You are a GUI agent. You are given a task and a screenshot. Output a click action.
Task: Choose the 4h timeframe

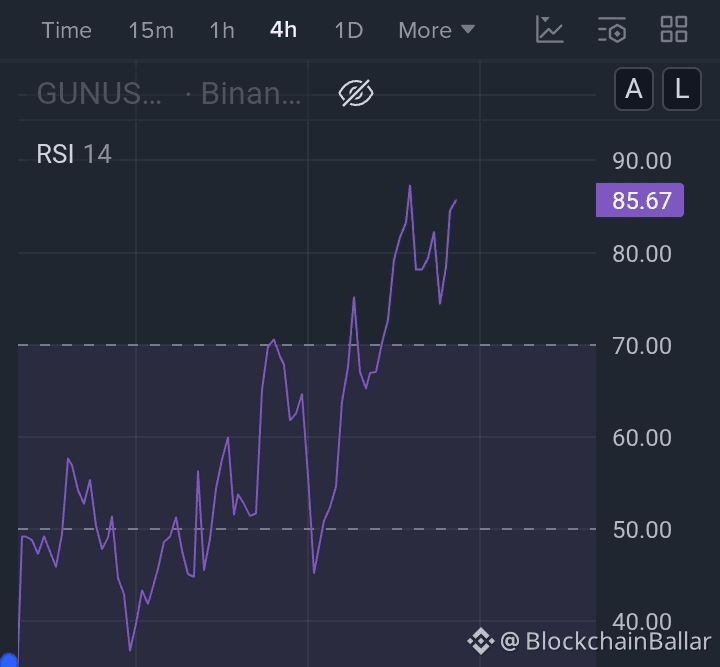pos(283,30)
